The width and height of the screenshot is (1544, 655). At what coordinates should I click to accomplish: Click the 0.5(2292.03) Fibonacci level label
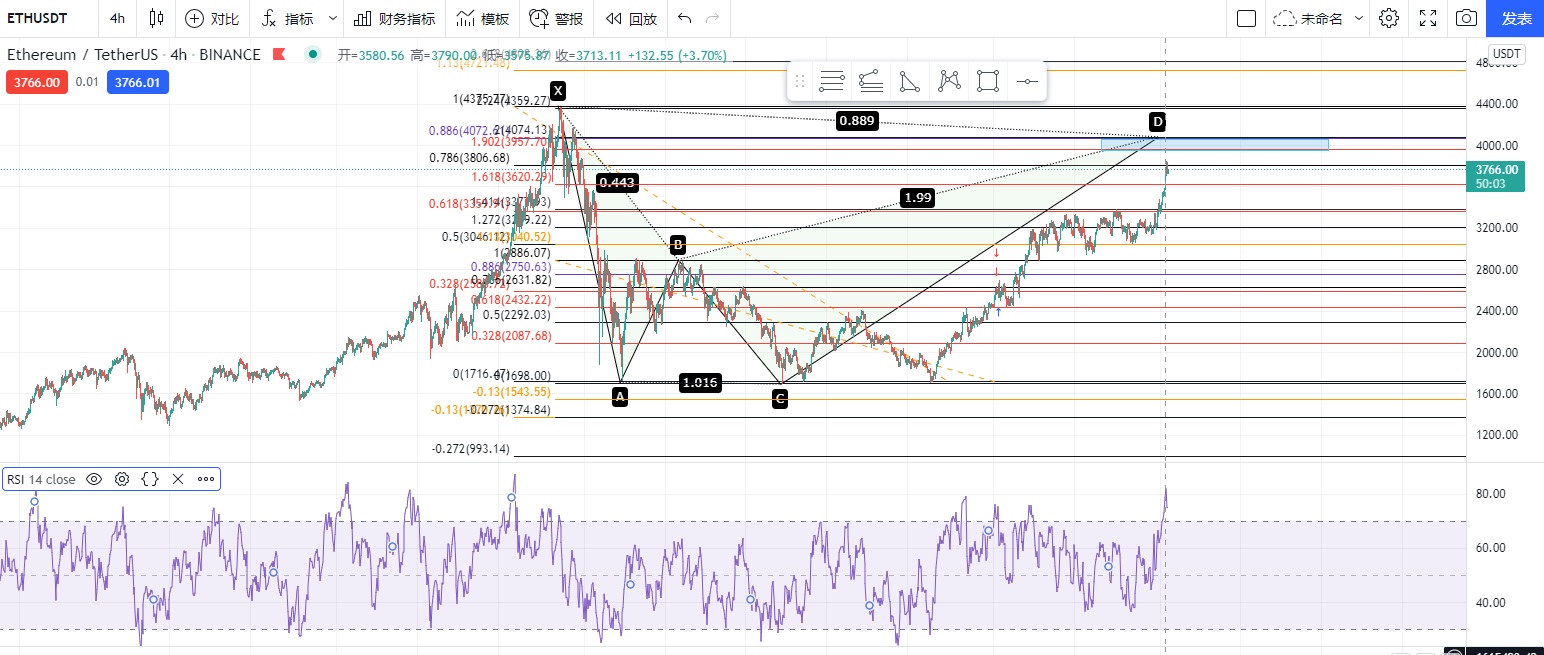516,314
